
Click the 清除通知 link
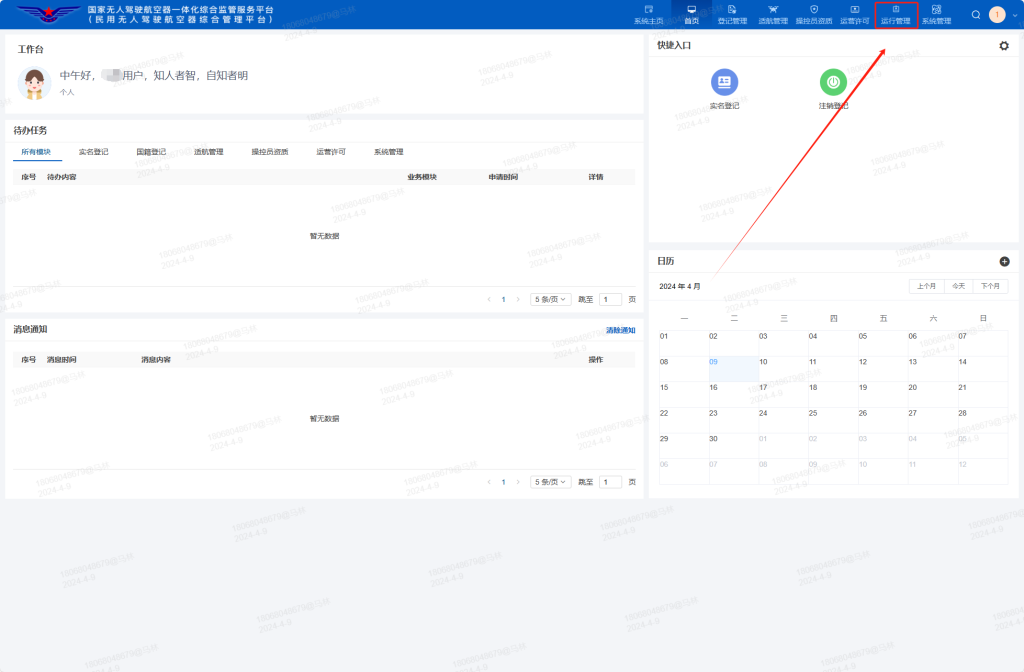(x=620, y=330)
